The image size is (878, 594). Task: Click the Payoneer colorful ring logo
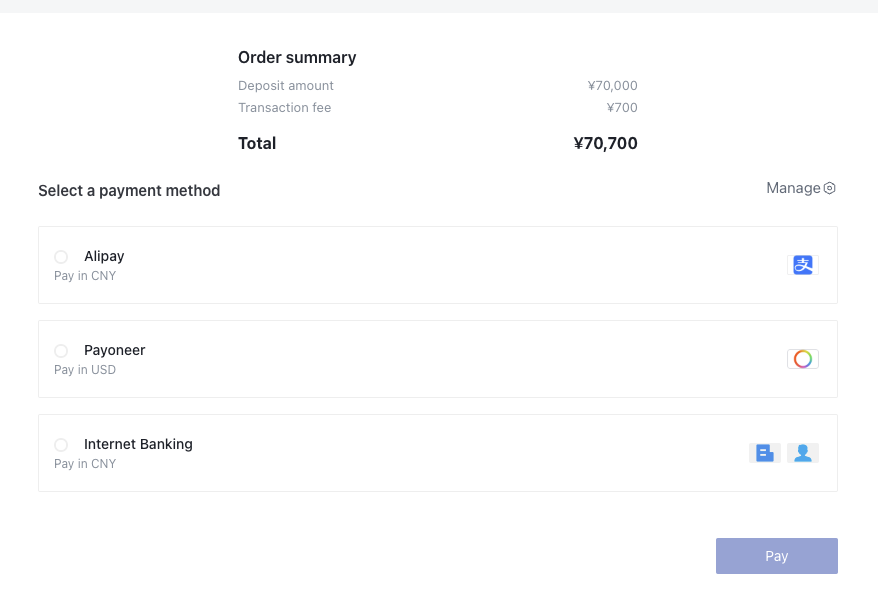pyautogui.click(x=802, y=359)
